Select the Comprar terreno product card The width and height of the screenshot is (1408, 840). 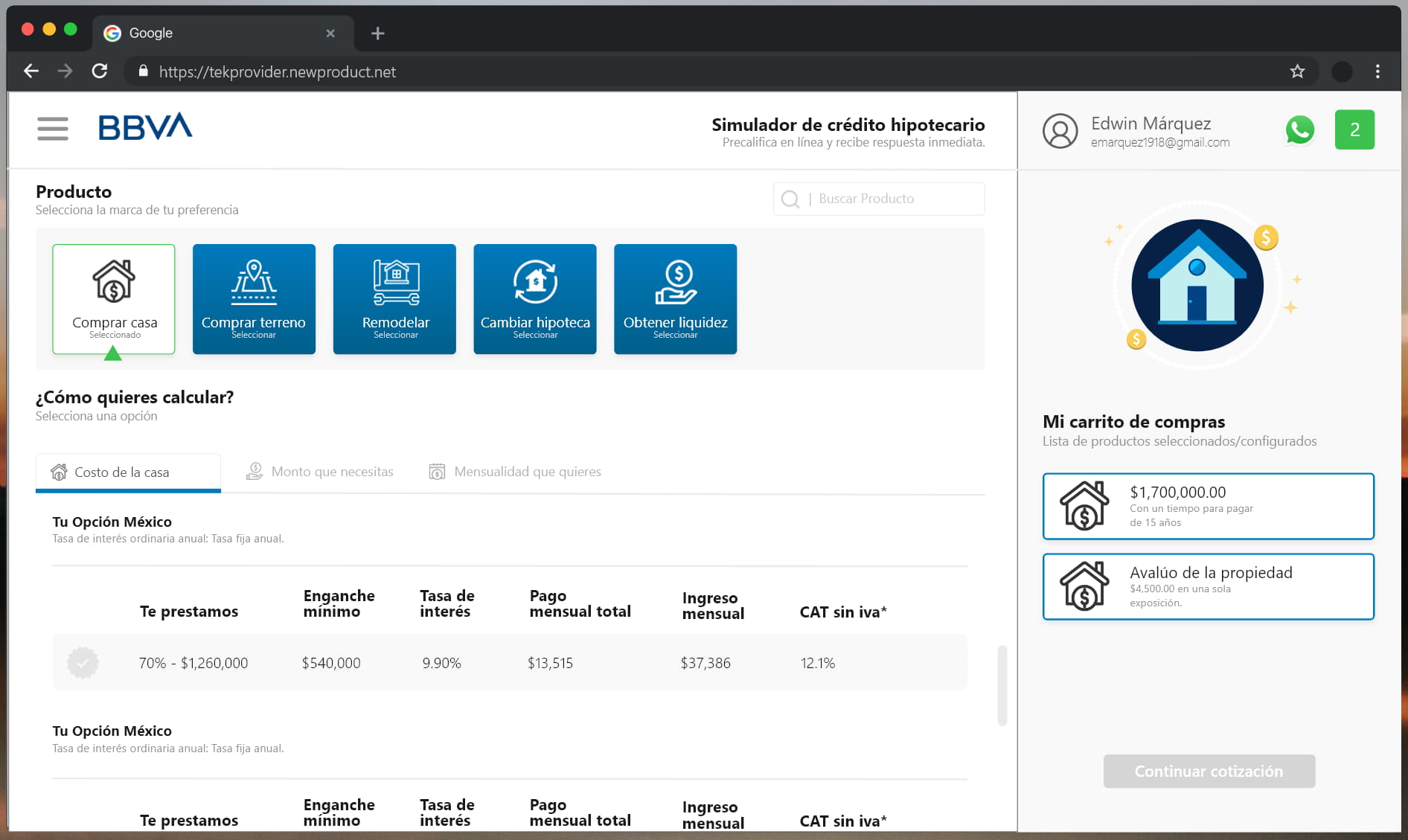[254, 299]
